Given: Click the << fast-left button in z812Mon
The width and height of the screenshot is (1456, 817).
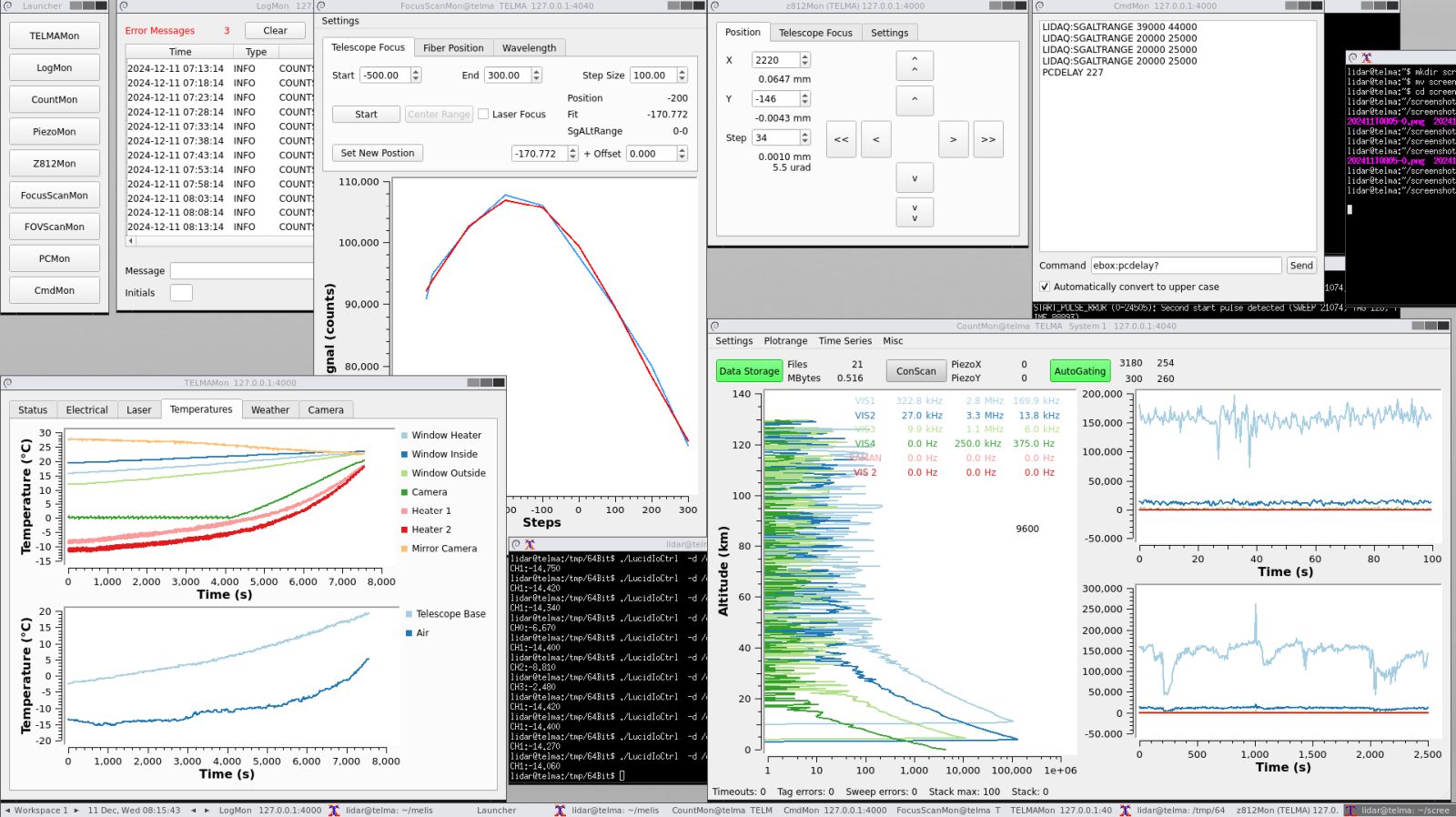Looking at the screenshot, I should coord(841,139).
